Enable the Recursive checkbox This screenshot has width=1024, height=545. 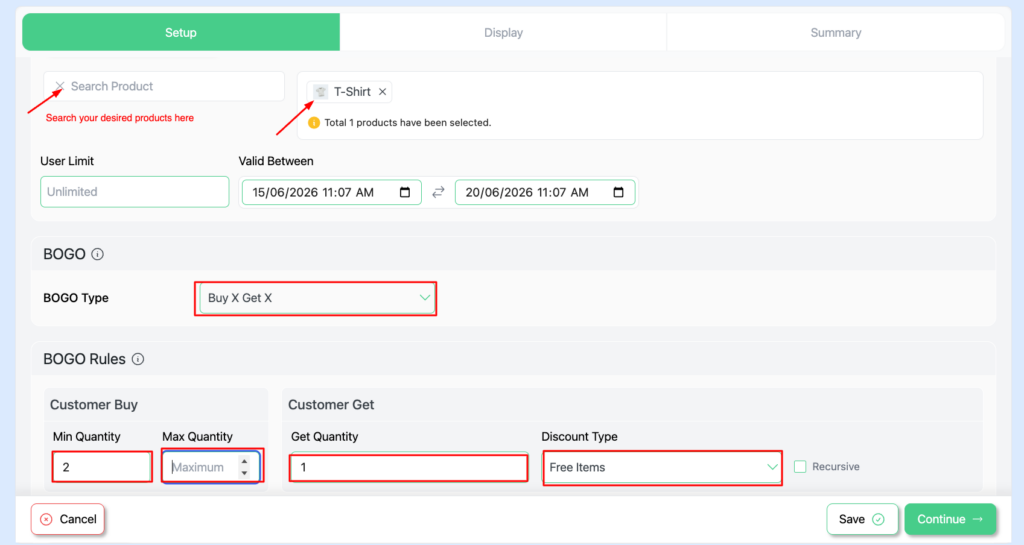point(800,467)
